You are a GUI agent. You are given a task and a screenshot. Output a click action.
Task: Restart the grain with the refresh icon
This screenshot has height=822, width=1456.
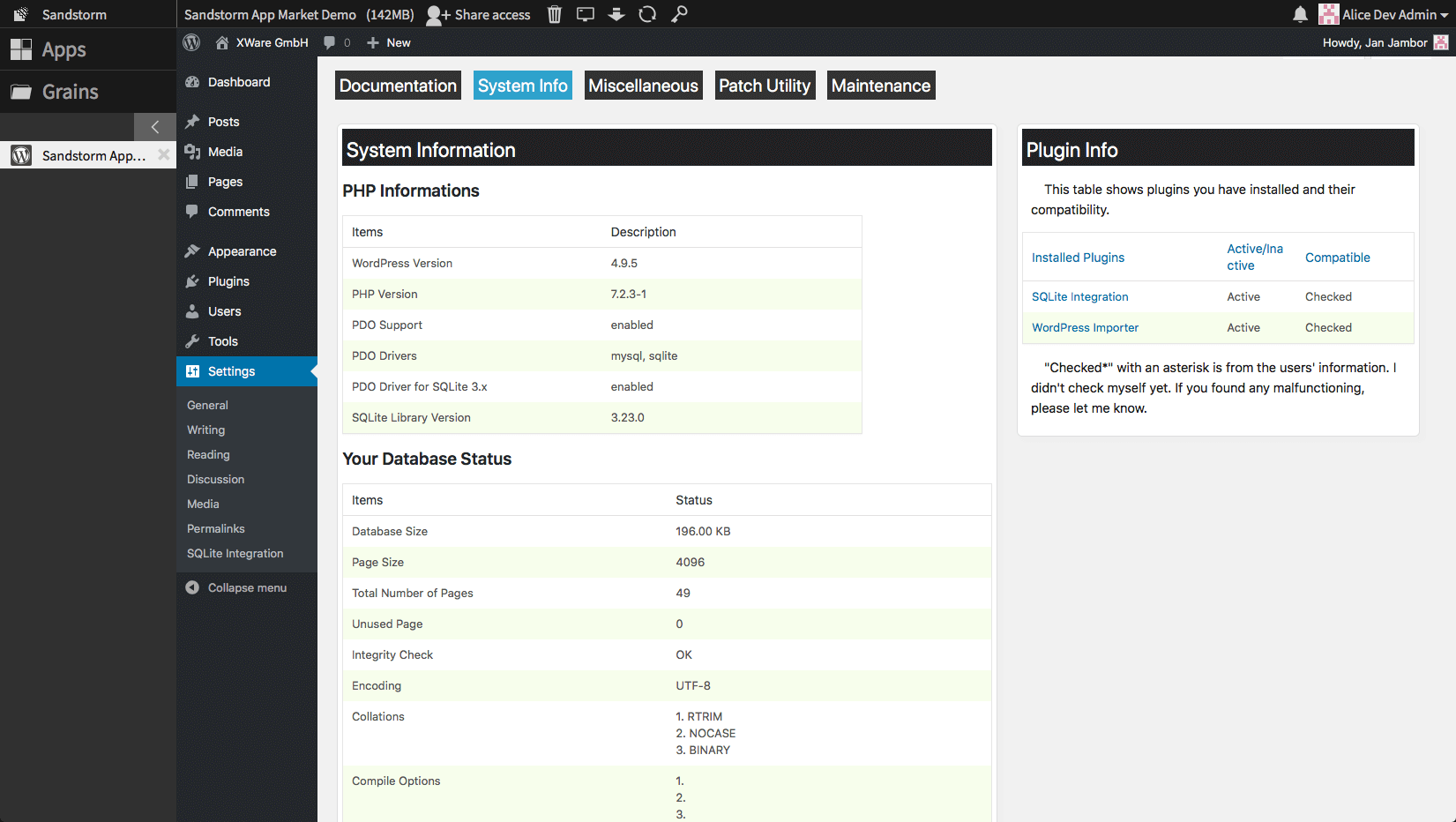point(647,14)
